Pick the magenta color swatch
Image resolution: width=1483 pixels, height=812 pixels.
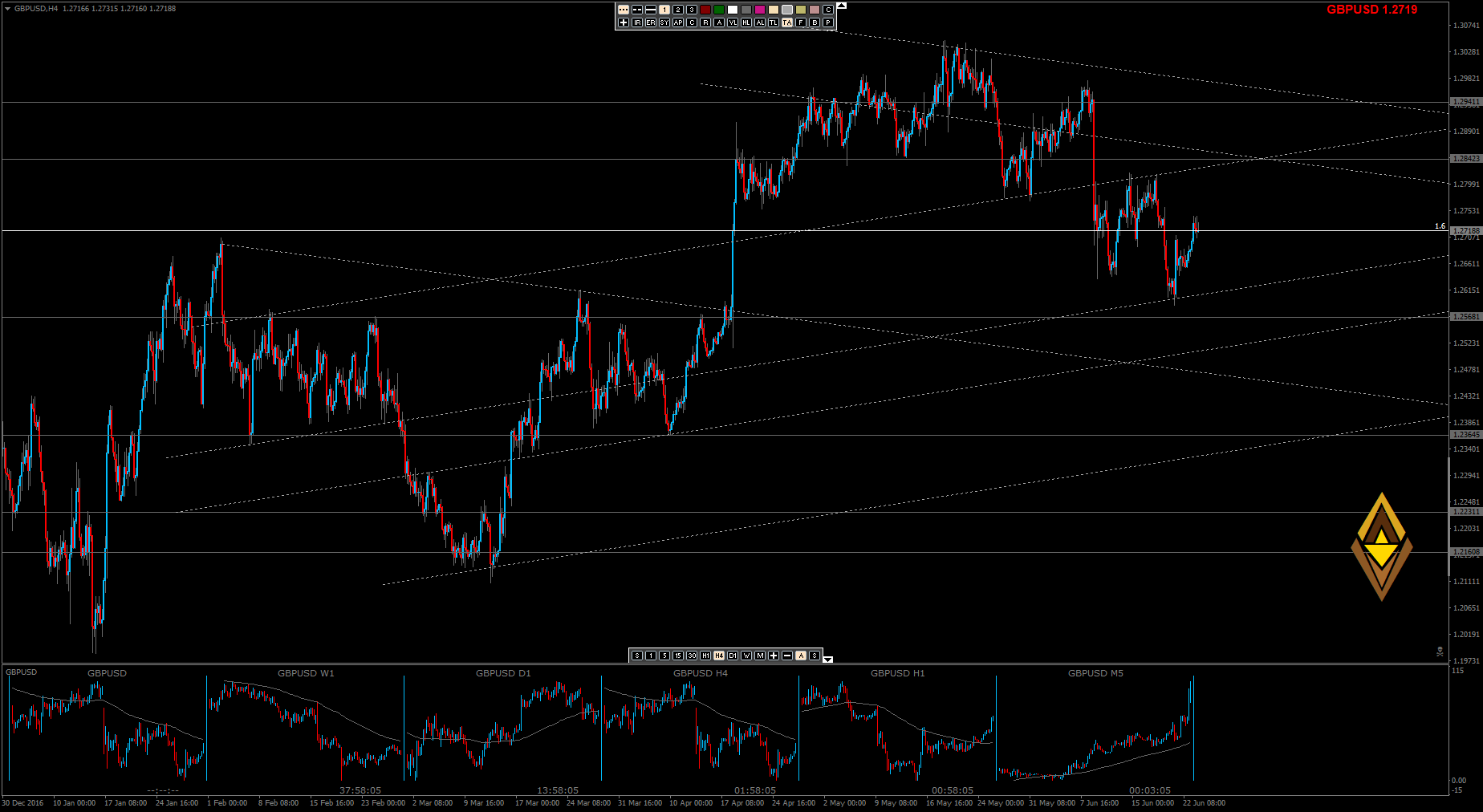coord(760,10)
